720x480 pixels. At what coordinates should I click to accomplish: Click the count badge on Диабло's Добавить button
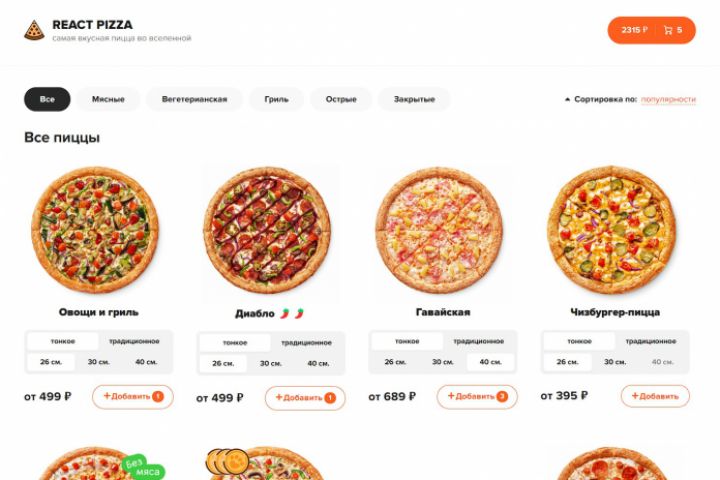(x=330, y=398)
